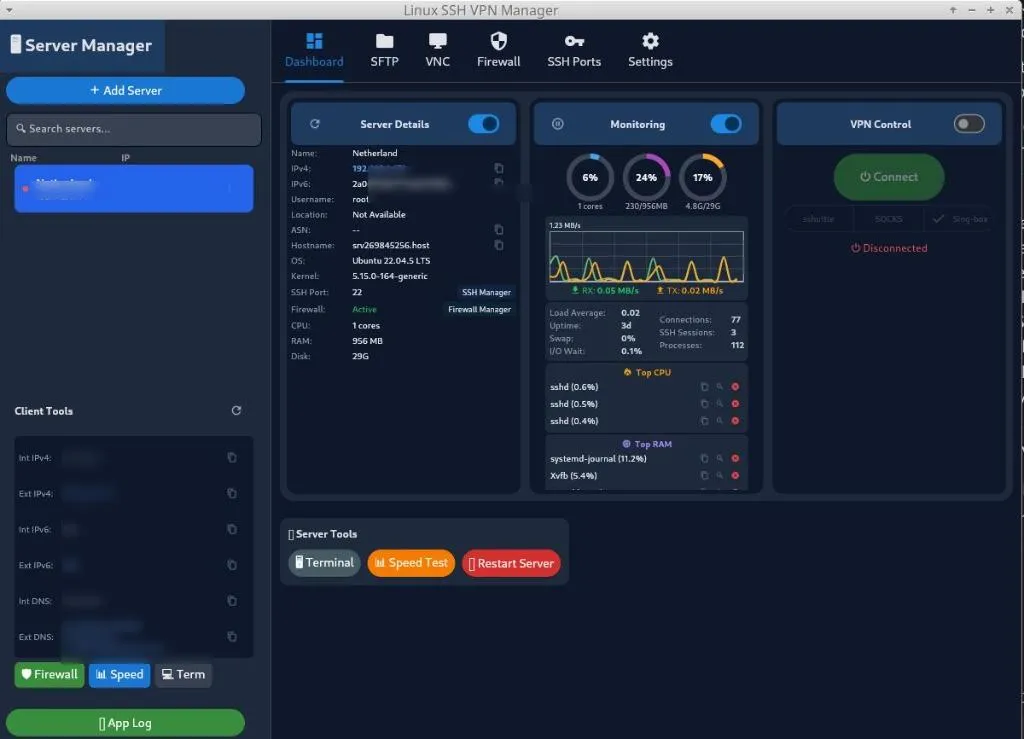Viewport: 1024px width, 739px height.
Task: Click the "Ubuntu 22.04.5 LTS" OS value
Action: tap(391, 260)
